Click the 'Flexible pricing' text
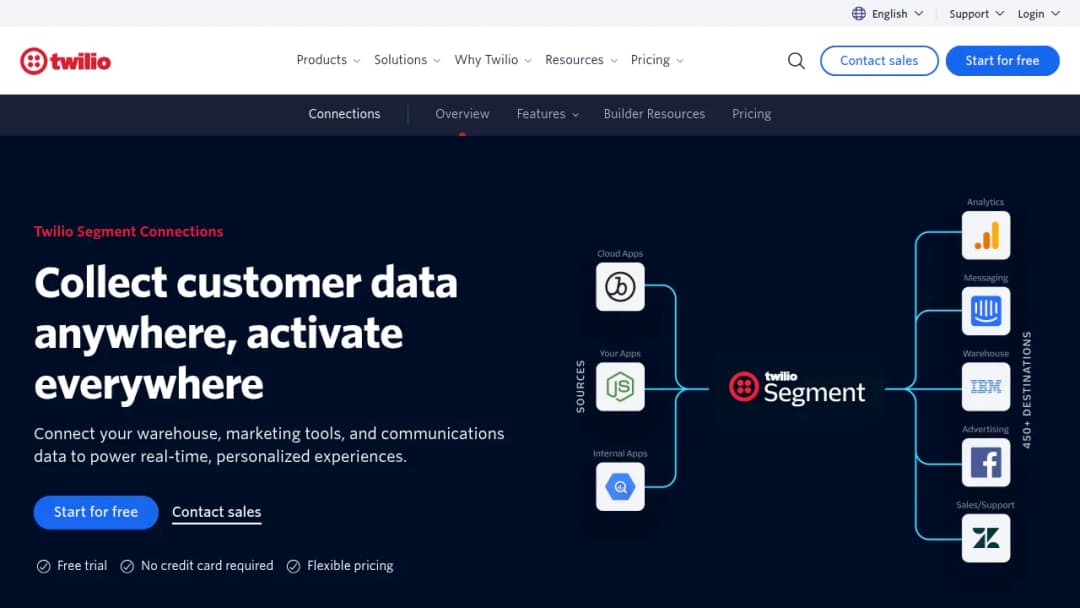The image size is (1080, 608). coord(350,566)
